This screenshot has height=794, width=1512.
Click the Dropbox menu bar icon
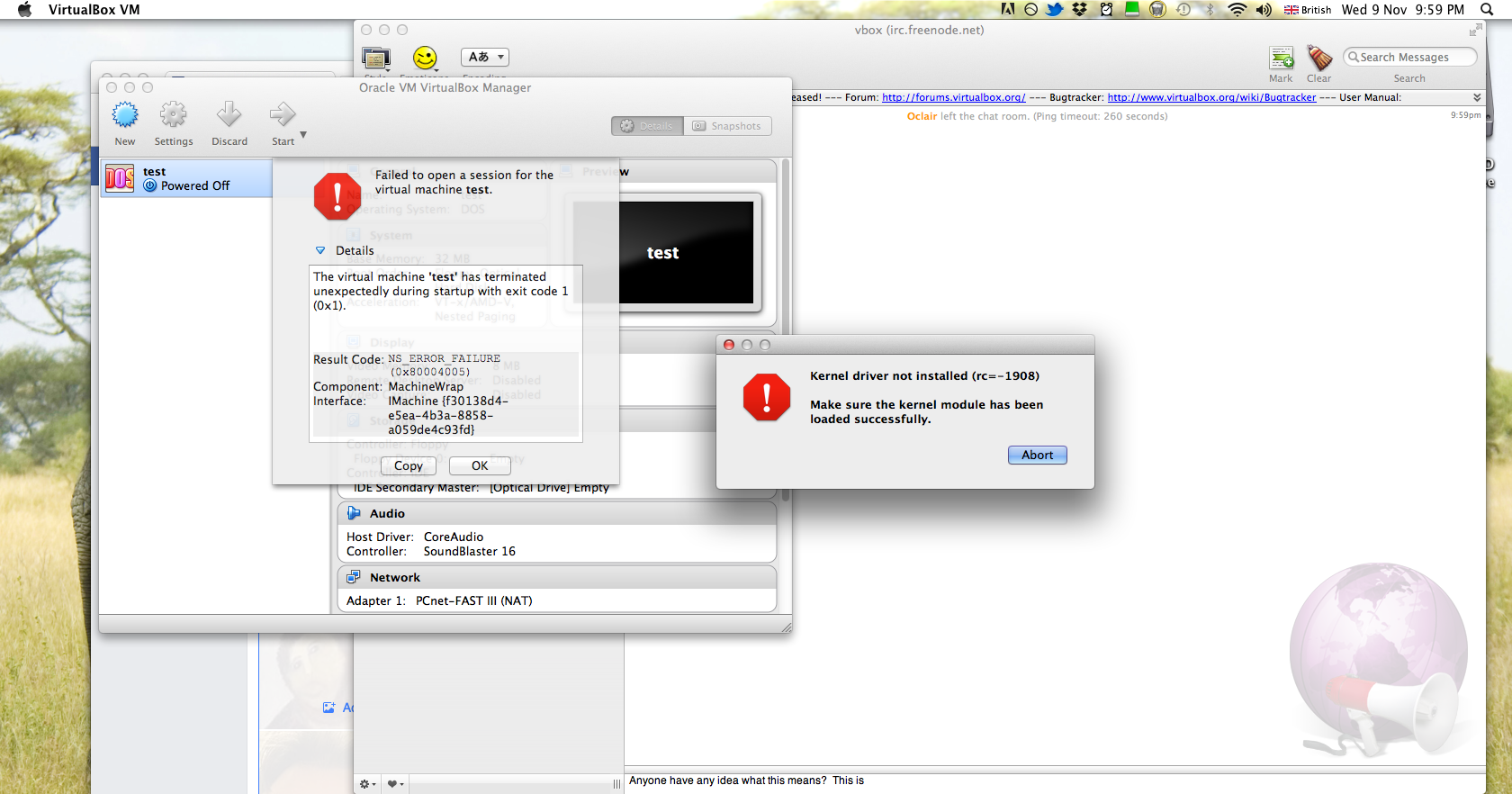click(1080, 9)
